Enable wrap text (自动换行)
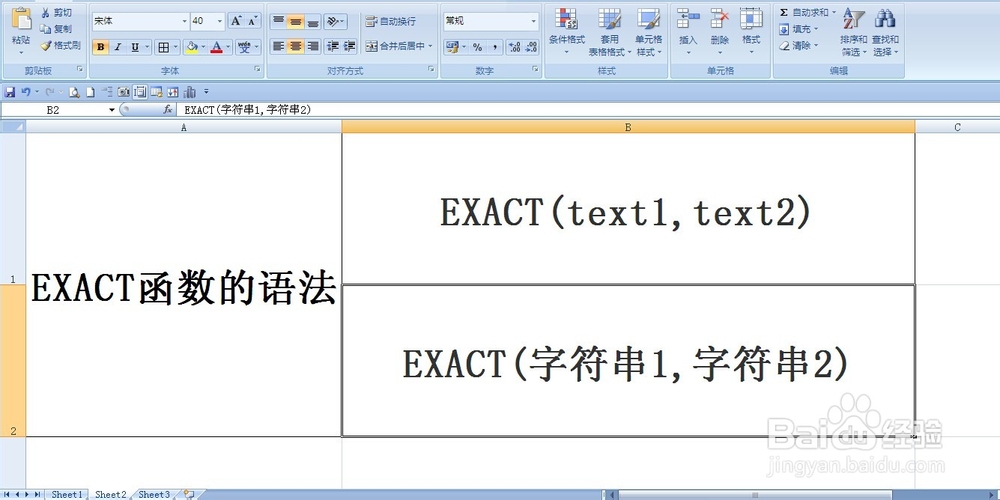Image resolution: width=1000 pixels, height=500 pixels. click(391, 21)
